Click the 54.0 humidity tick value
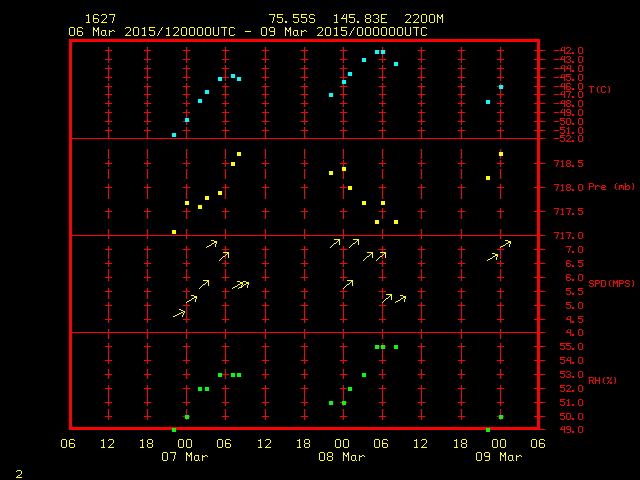The image size is (640, 480). click(571, 361)
